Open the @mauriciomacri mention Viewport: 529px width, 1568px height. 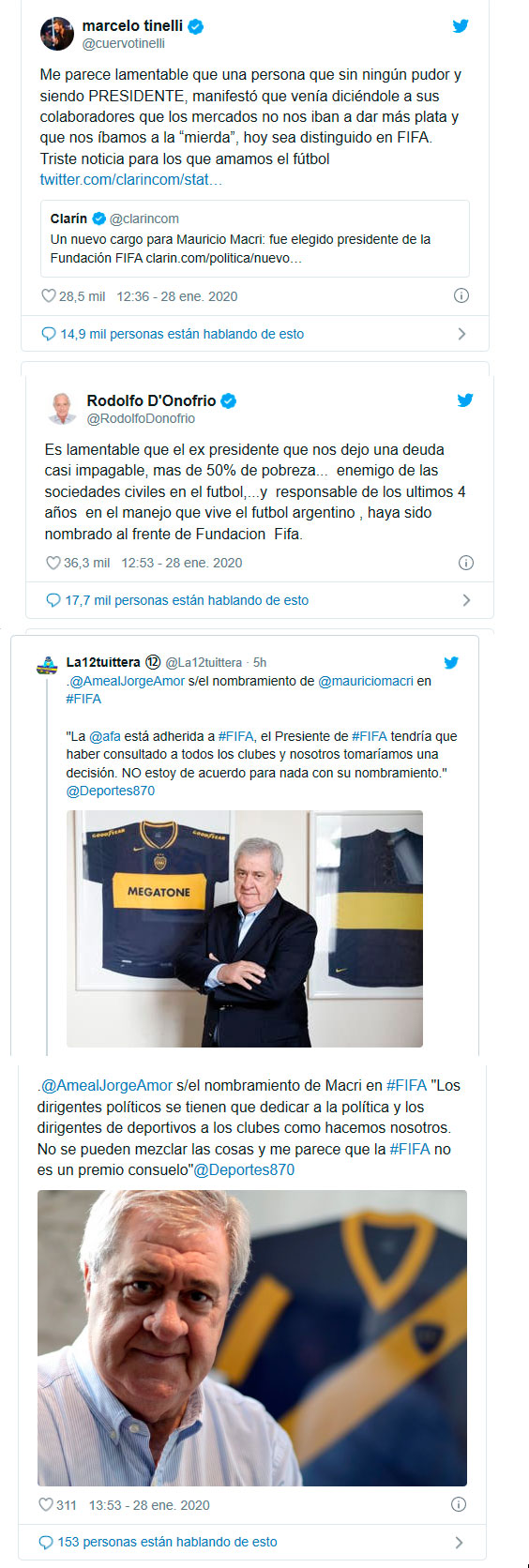point(366,681)
